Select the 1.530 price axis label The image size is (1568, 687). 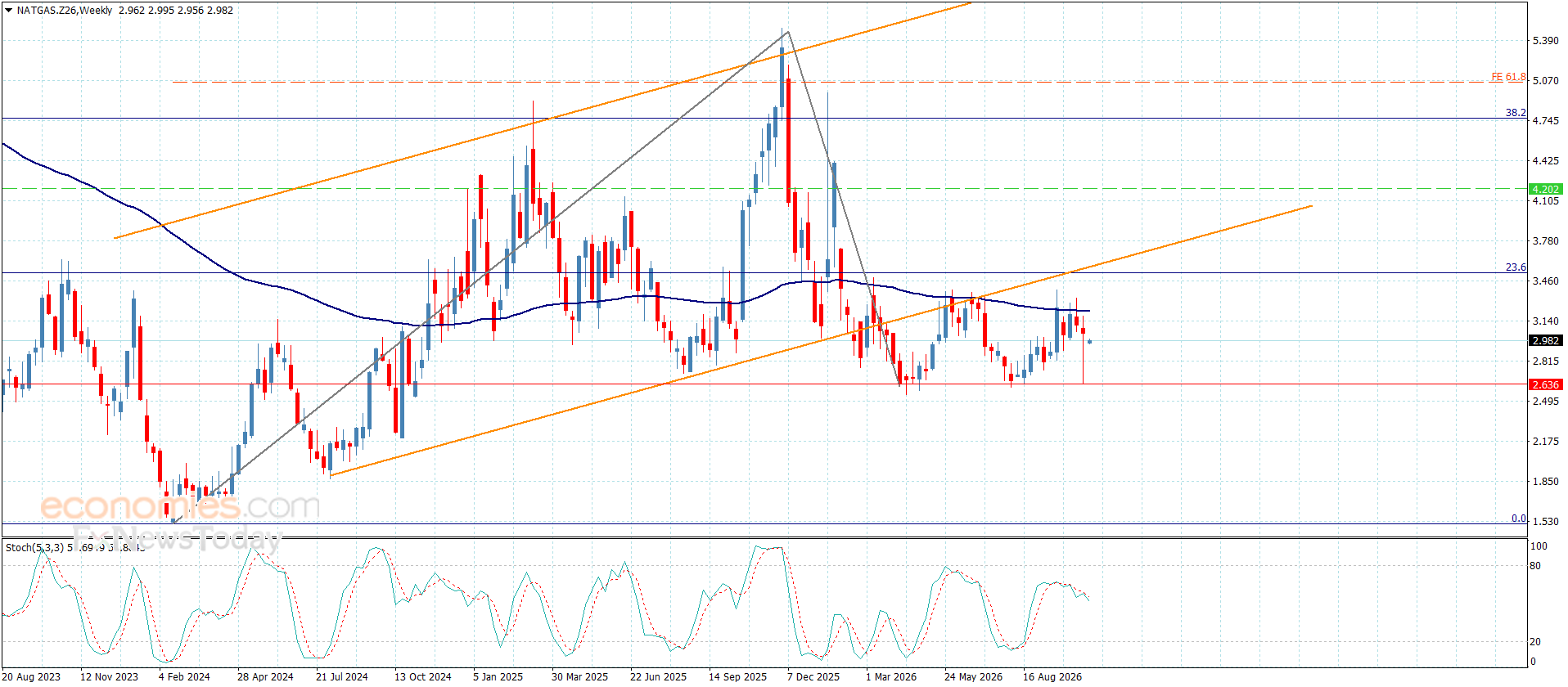point(1545,522)
